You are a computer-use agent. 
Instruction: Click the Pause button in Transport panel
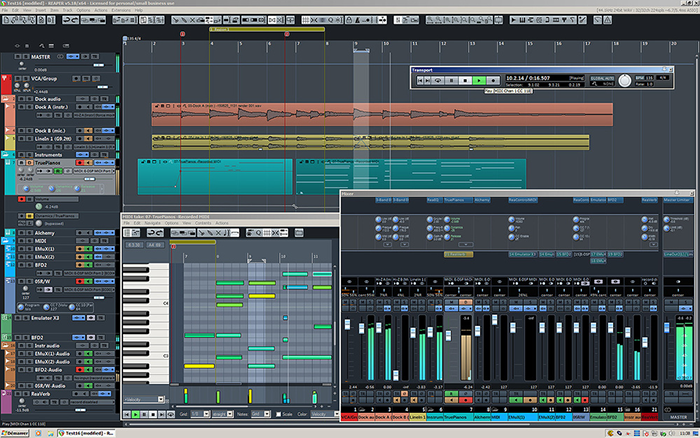(465, 79)
